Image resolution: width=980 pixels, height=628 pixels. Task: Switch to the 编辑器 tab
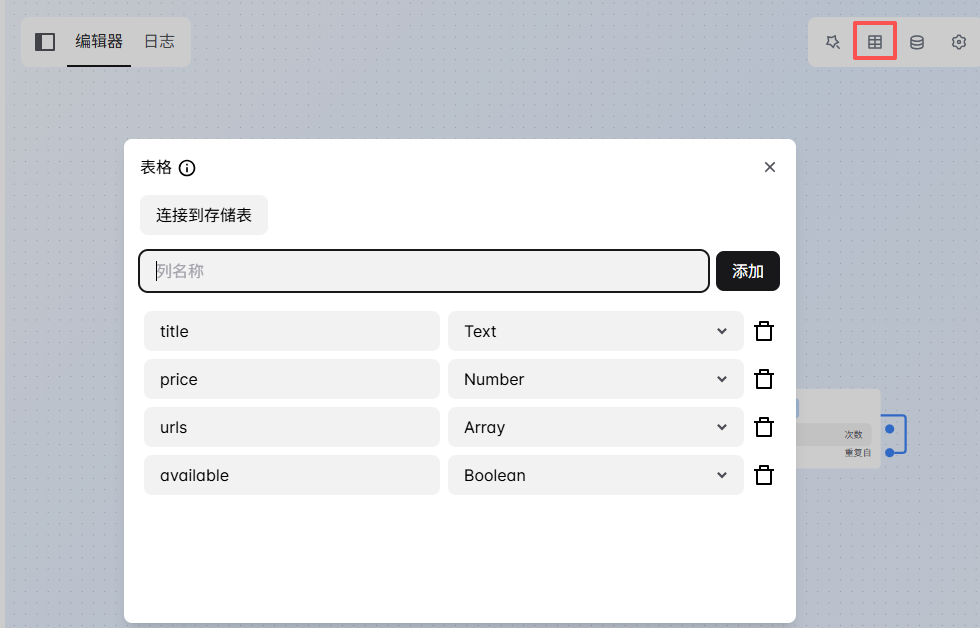point(99,41)
